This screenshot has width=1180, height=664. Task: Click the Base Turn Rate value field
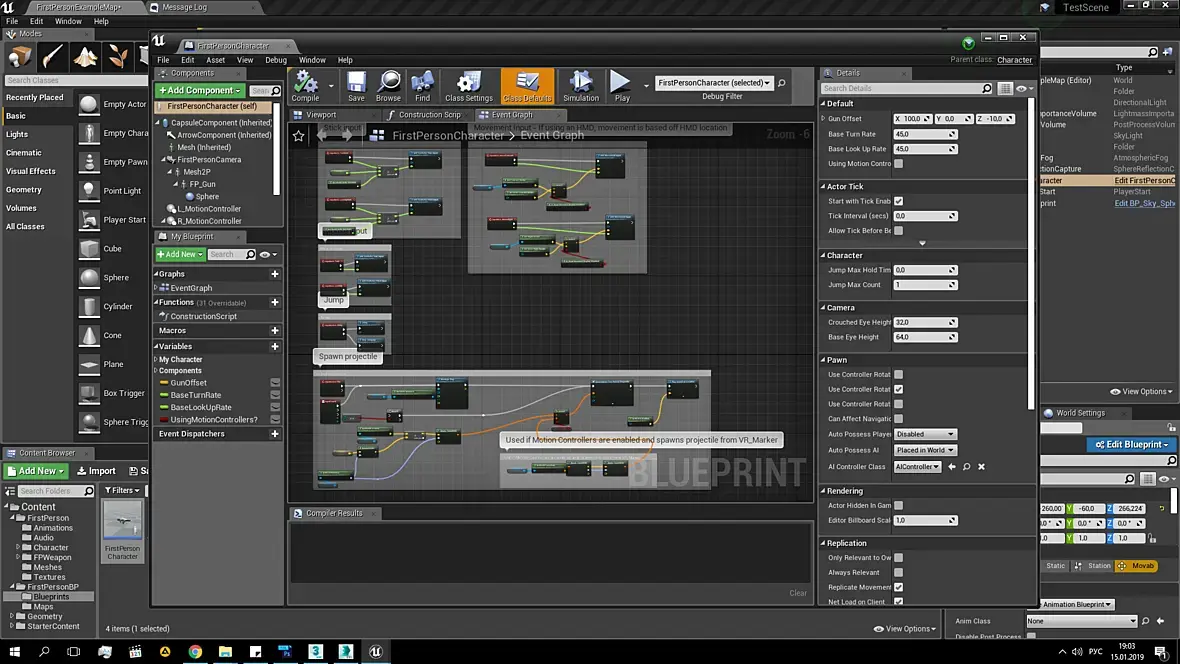(x=924, y=134)
